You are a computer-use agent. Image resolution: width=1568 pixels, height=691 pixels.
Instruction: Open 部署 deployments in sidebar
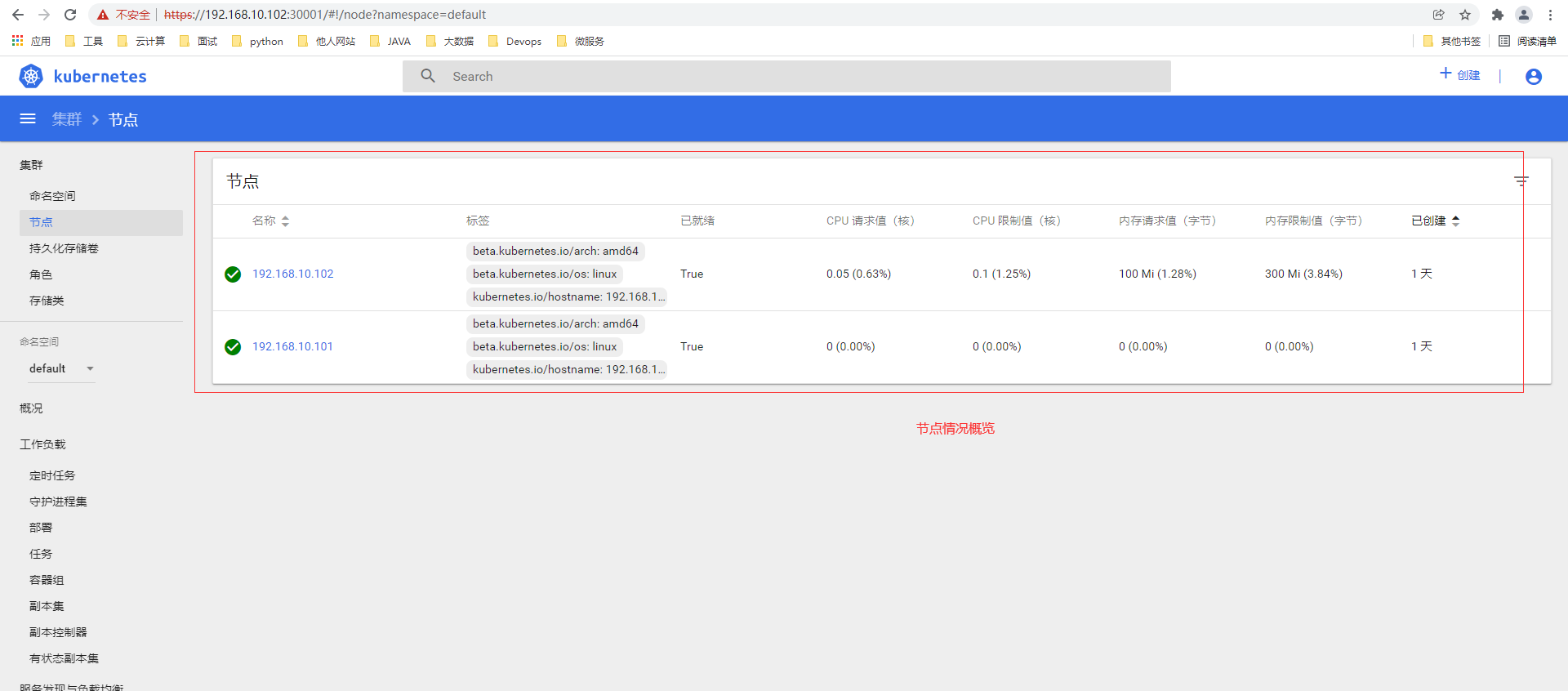tap(41, 528)
